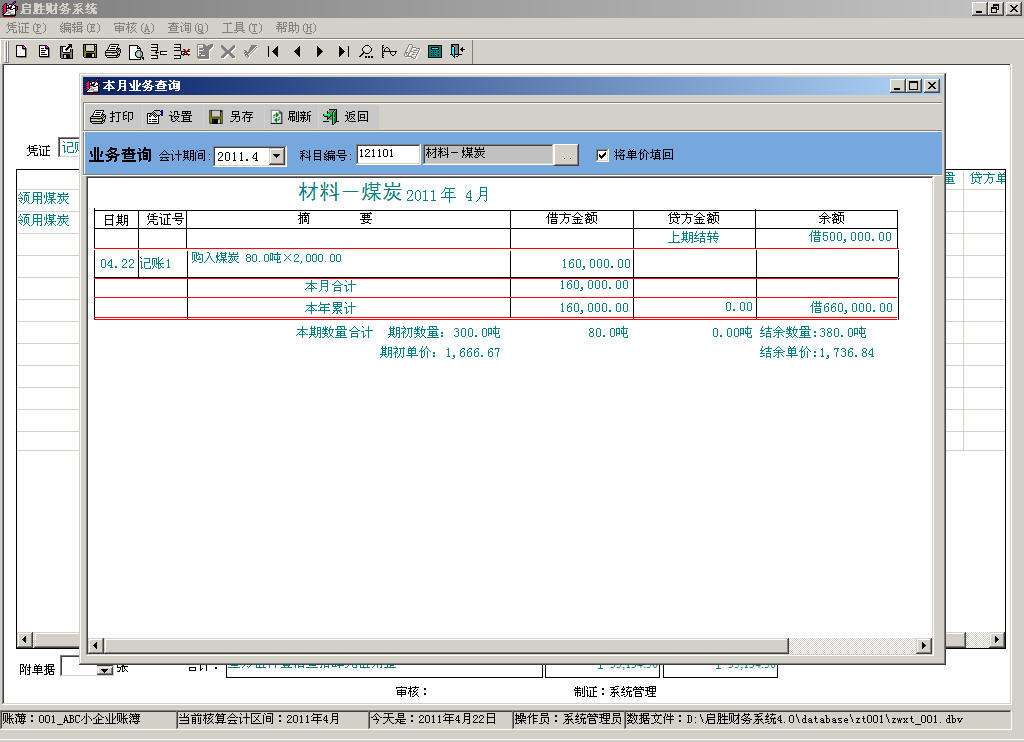Open 查询 menu

(187, 28)
